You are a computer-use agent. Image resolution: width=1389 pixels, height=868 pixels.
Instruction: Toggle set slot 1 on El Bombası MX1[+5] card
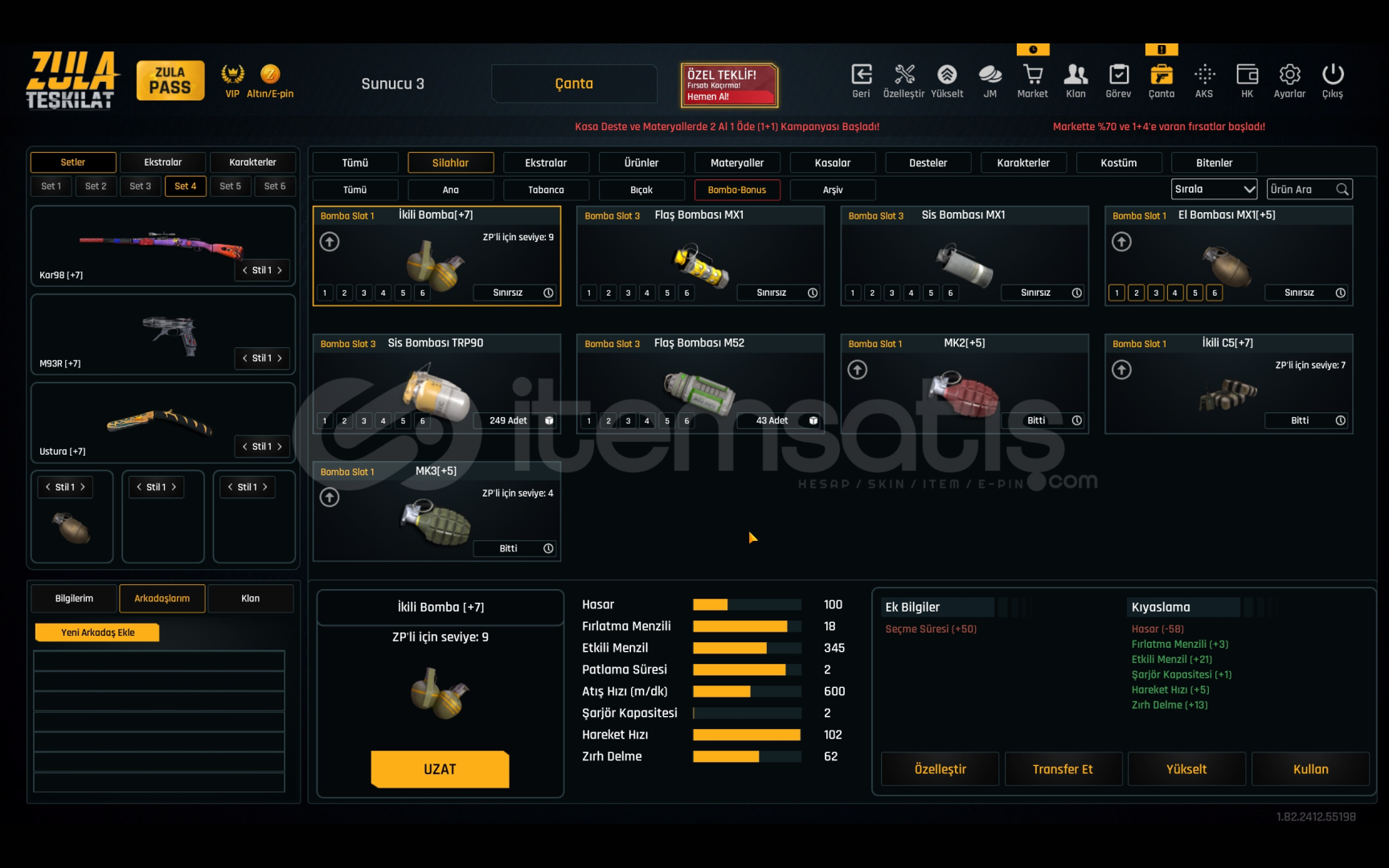pyautogui.click(x=1117, y=293)
